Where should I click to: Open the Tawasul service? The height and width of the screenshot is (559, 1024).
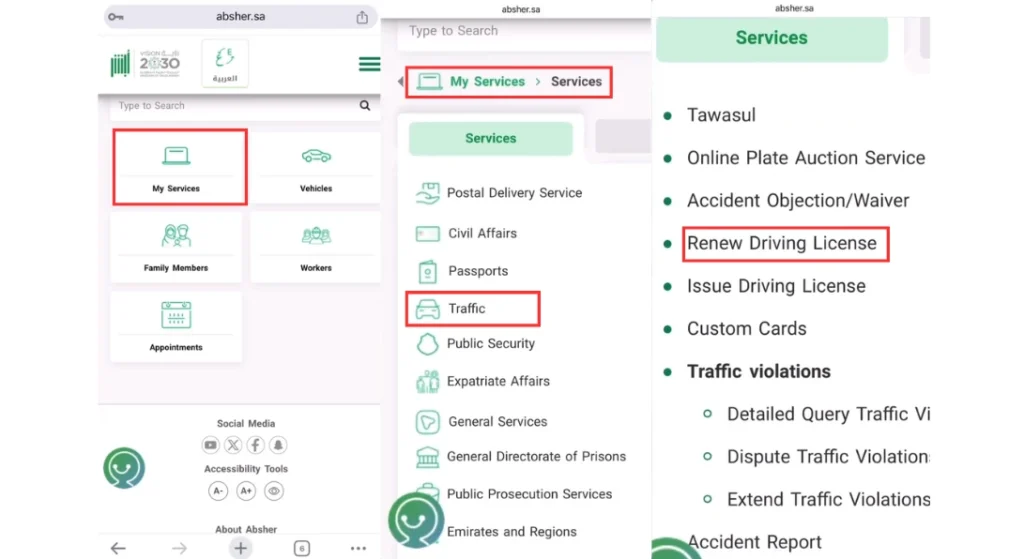click(721, 116)
